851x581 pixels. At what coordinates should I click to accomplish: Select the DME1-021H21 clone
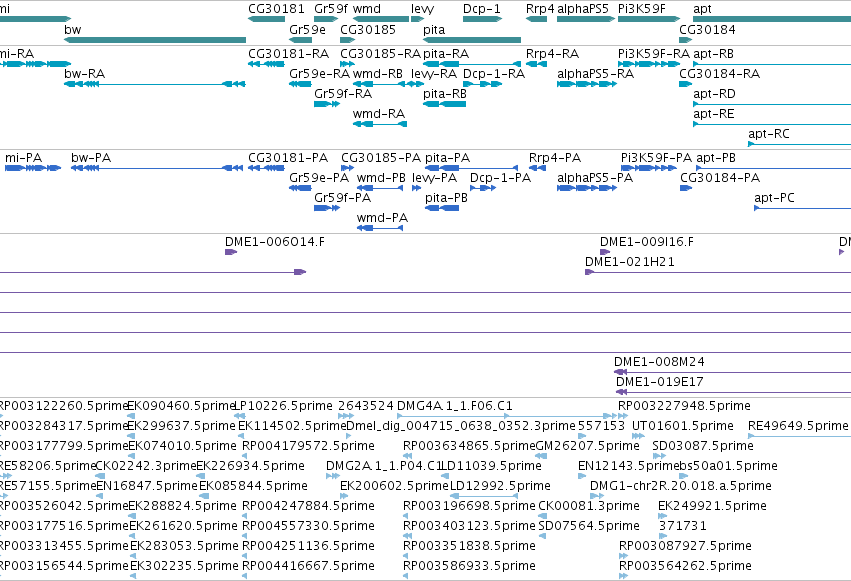point(718,272)
